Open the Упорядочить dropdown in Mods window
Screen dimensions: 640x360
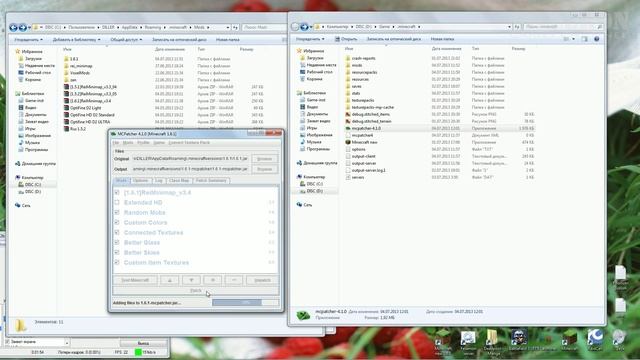pyautogui.click(x=29, y=40)
